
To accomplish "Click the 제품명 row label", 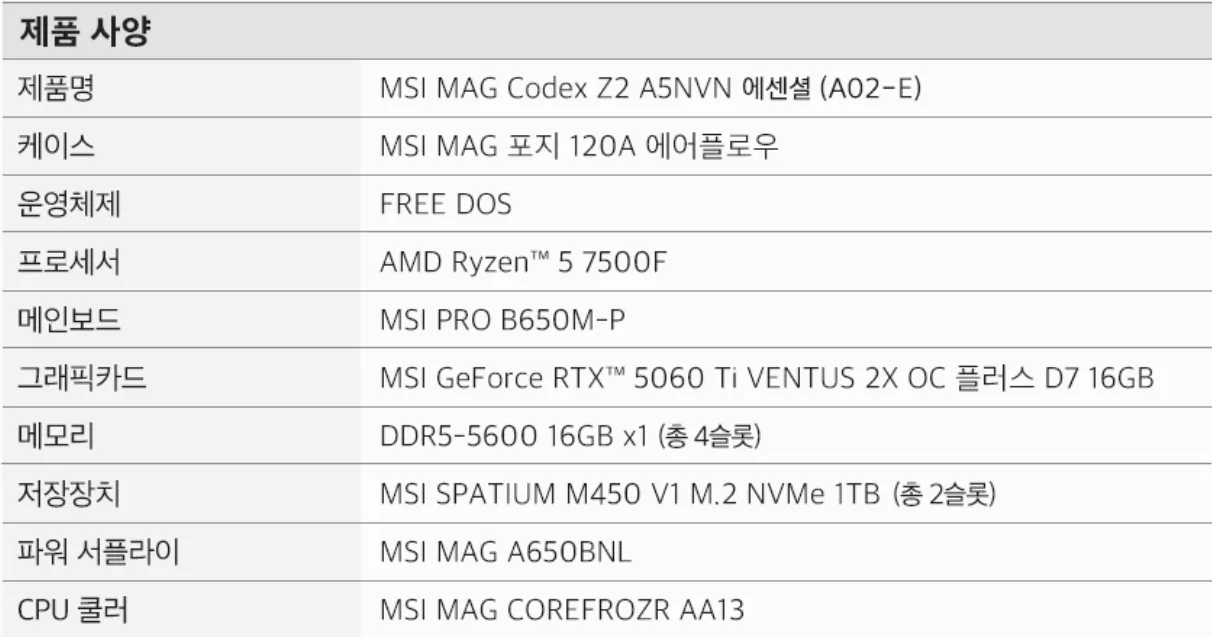I will click(x=62, y=90).
